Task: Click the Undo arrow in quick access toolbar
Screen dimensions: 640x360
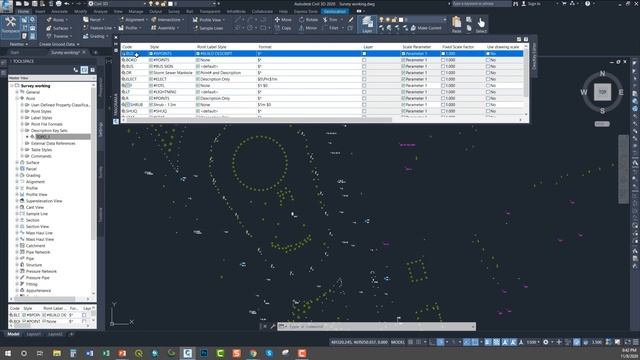Action: [x=67, y=4]
